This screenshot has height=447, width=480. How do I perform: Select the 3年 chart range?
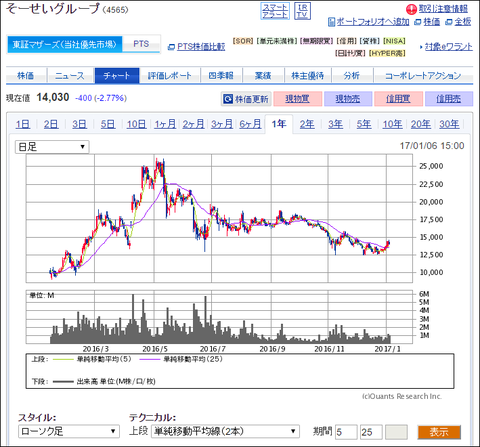click(x=335, y=124)
